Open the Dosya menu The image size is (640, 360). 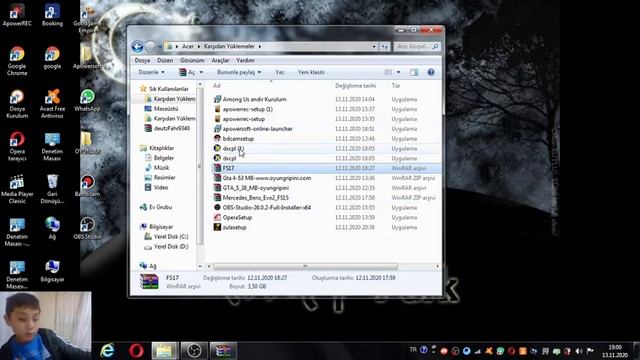[142, 60]
